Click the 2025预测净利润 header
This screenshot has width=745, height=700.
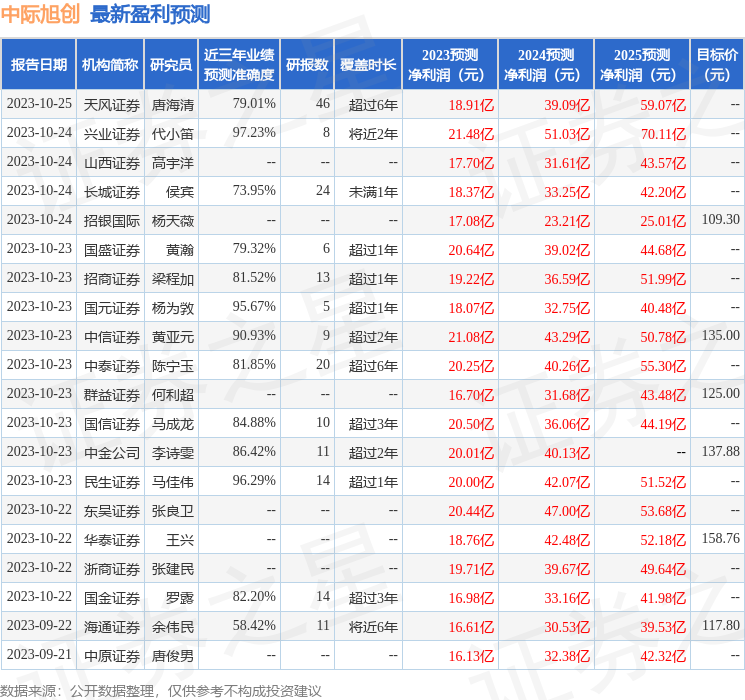(642, 65)
